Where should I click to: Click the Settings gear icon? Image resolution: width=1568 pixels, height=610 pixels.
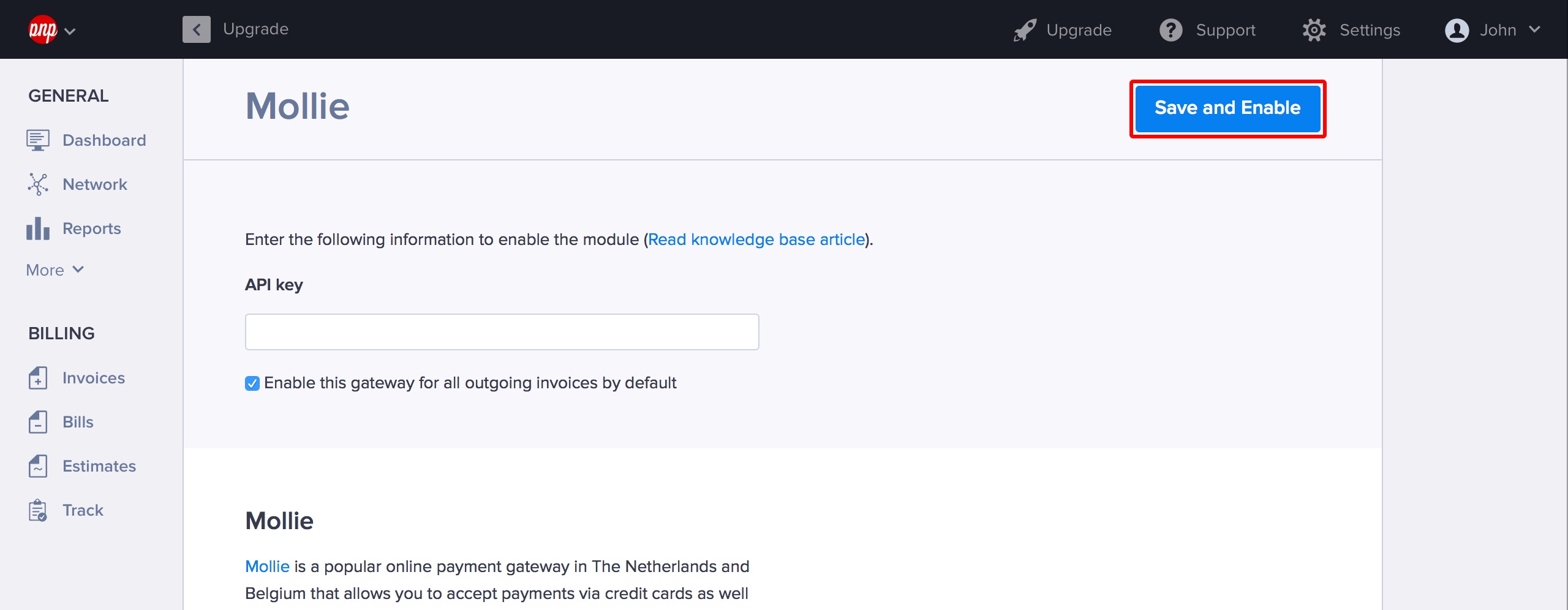click(x=1314, y=30)
